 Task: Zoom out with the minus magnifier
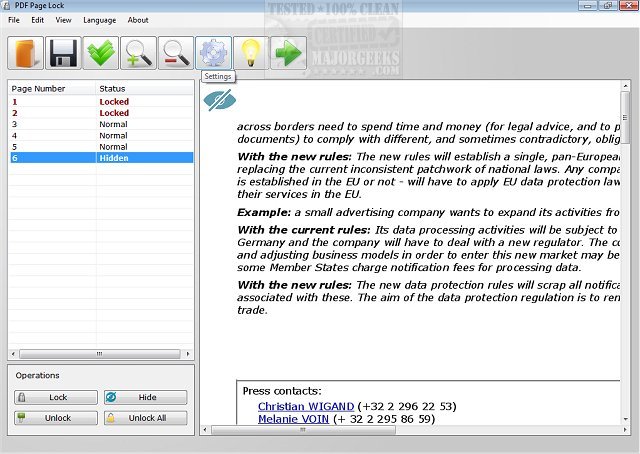[x=176, y=53]
